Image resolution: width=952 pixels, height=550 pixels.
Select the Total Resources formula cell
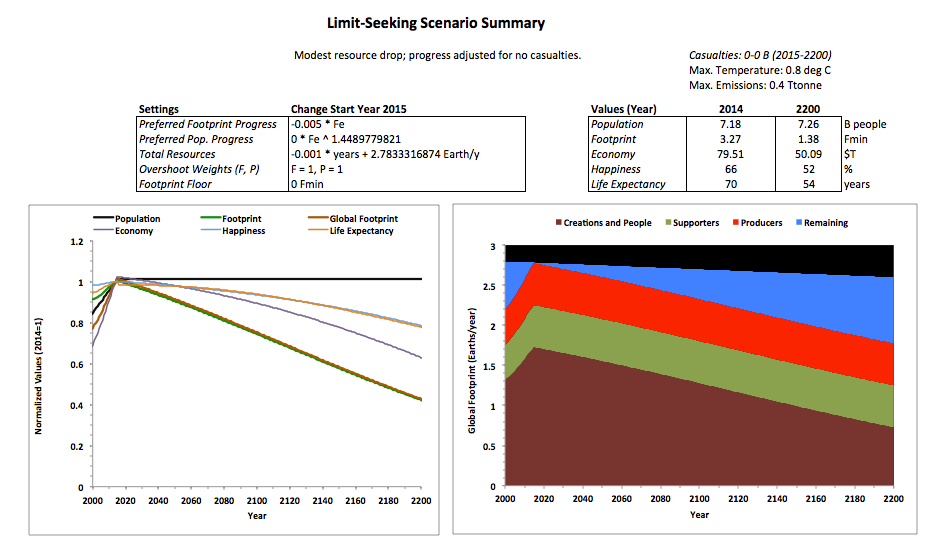point(406,154)
